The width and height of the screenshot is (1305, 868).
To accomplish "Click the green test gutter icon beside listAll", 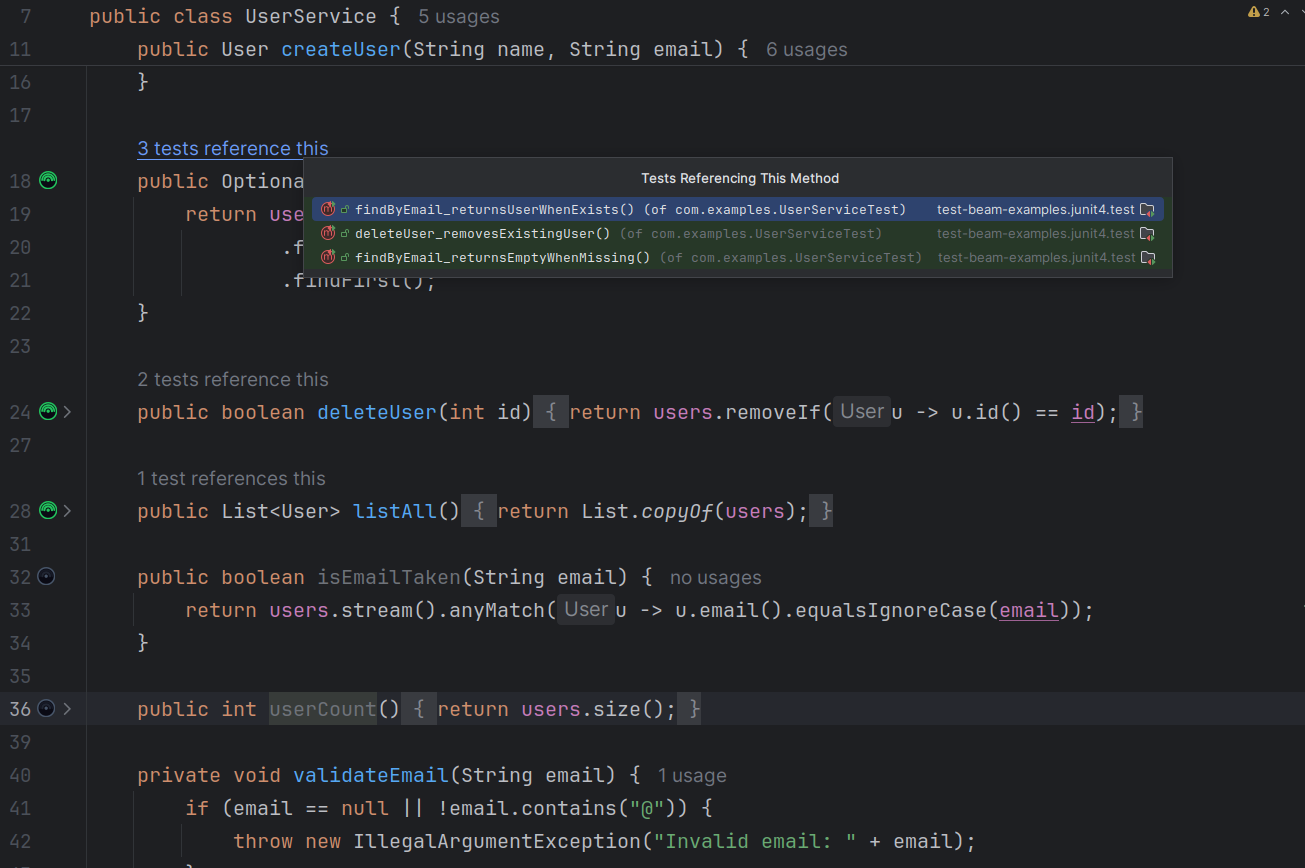I will 48,511.
